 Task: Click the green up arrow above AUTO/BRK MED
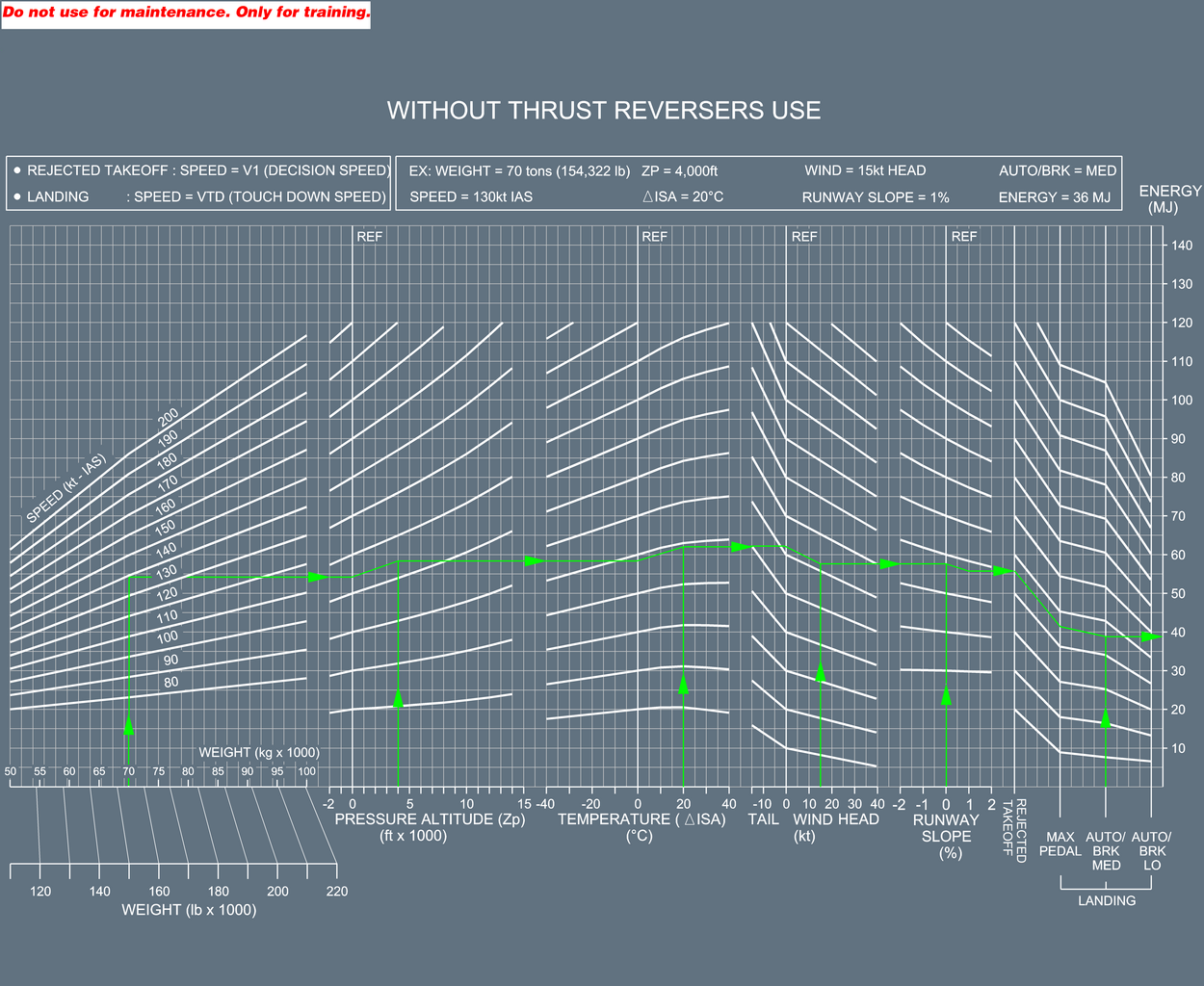(x=1106, y=717)
